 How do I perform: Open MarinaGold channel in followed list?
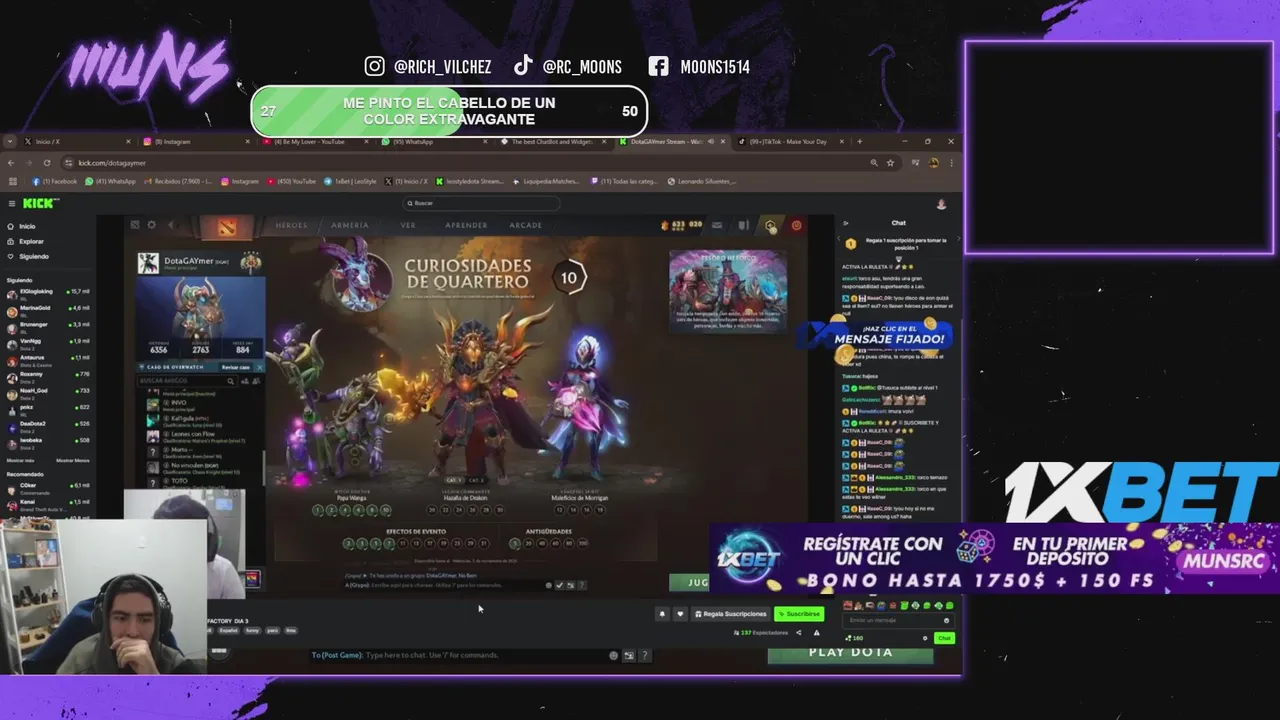tap(48, 309)
